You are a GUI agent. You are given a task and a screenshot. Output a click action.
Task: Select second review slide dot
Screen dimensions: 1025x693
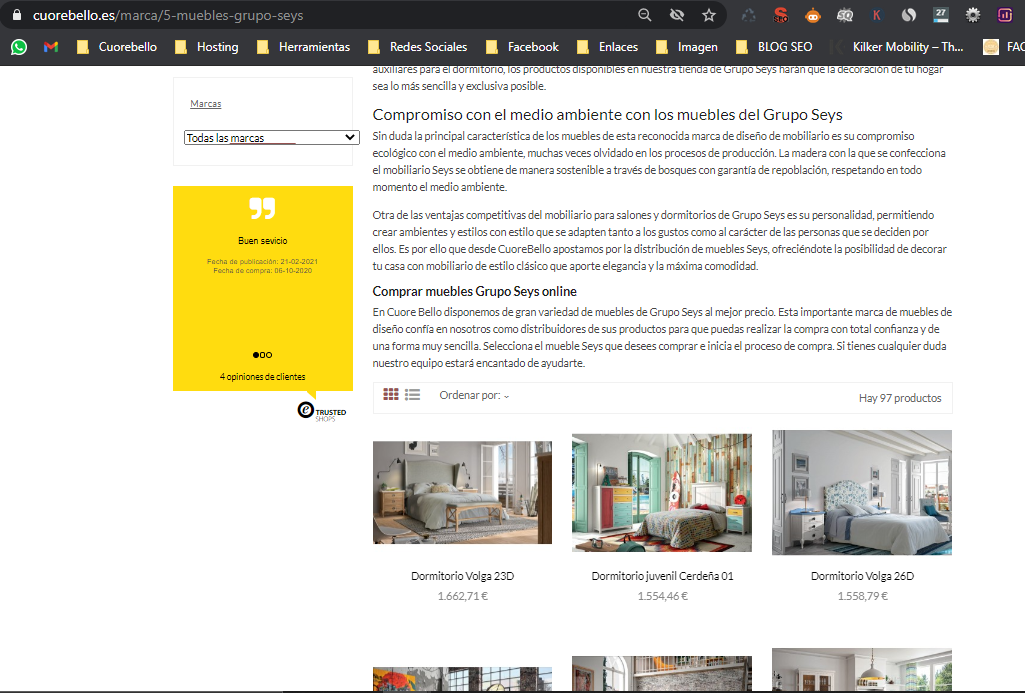pos(262,355)
